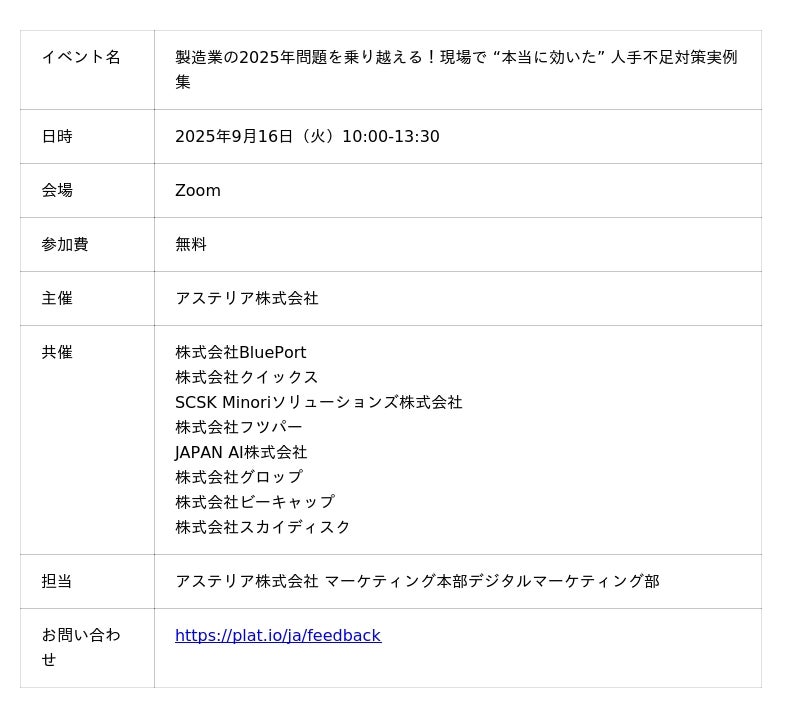Click SCSK Minoriソリューションズ株式会社 entry
Screen dimensions: 800x718
pos(319,402)
